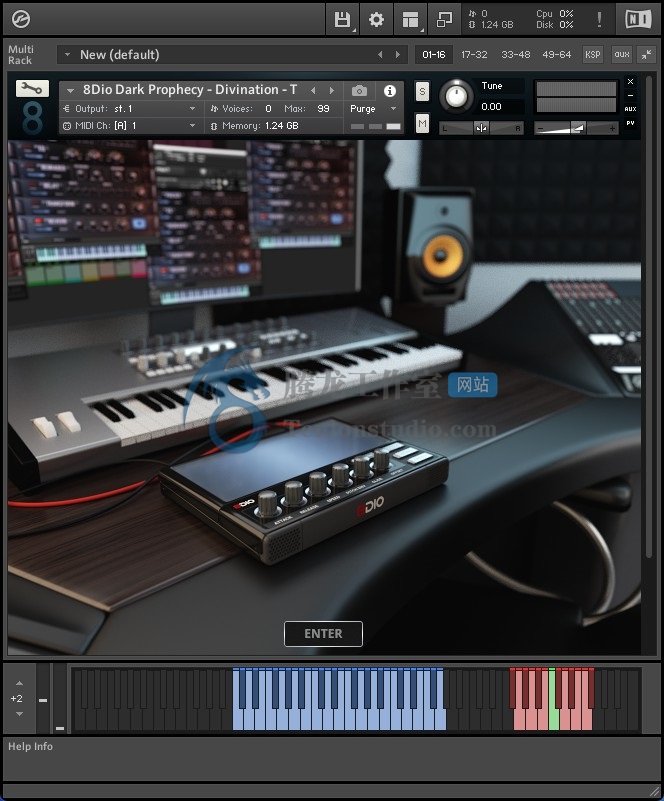Toggle the KSP multi script editor
The height and width of the screenshot is (801, 664).
592,55
